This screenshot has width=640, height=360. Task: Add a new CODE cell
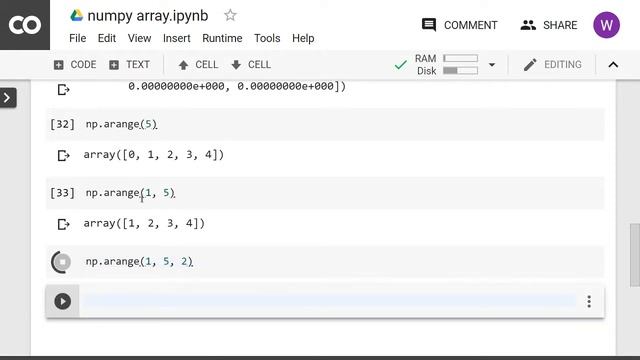click(75, 64)
